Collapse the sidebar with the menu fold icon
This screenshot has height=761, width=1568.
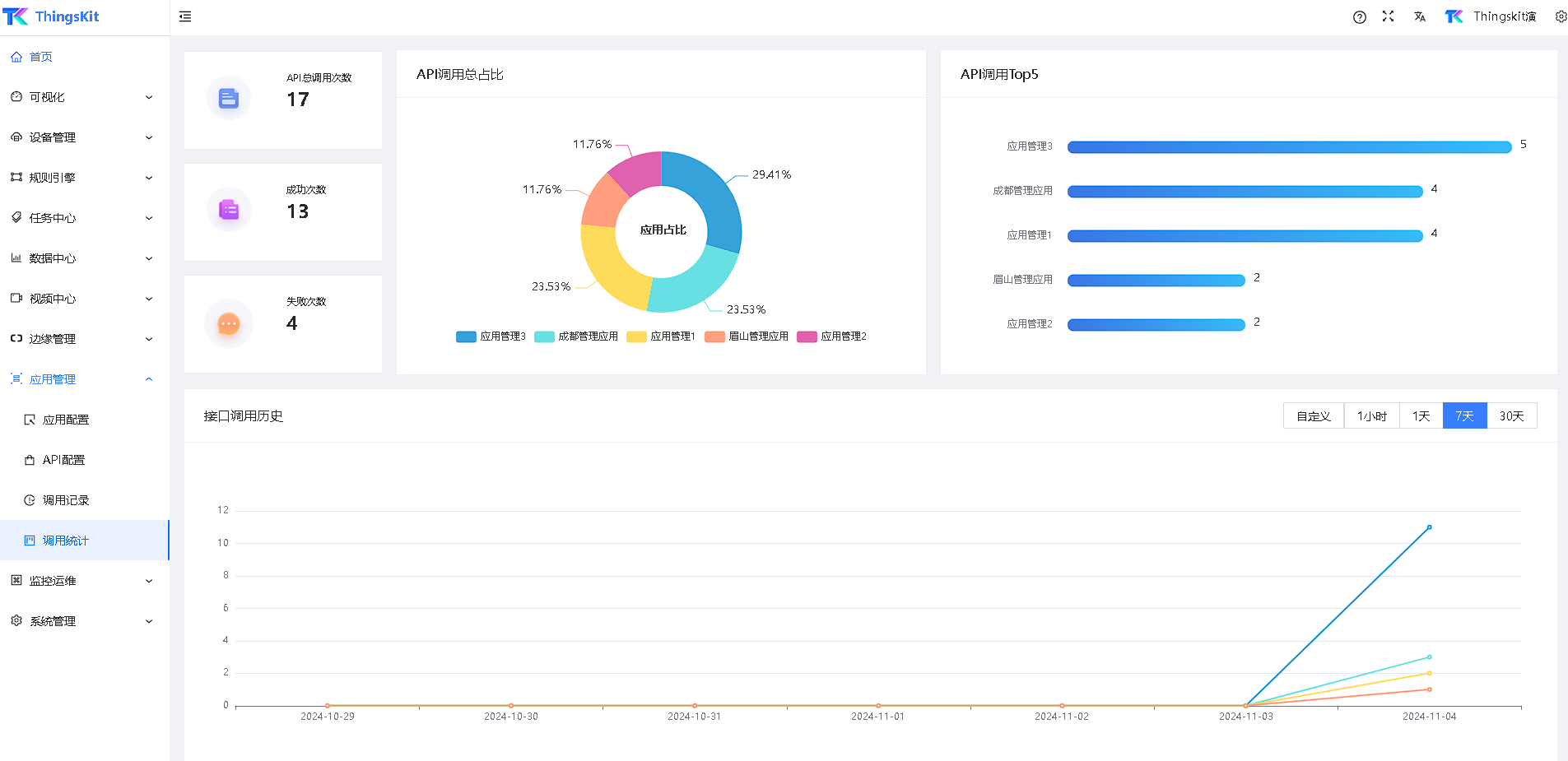click(185, 16)
